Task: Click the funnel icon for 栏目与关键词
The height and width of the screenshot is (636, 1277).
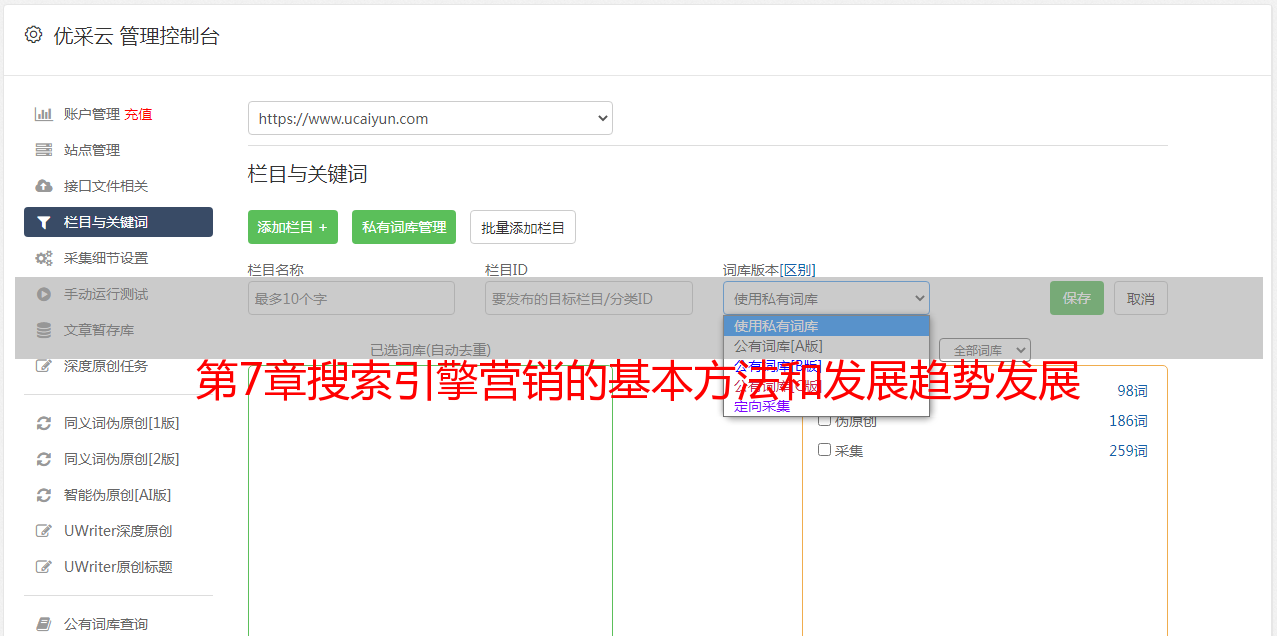Action: coord(43,222)
